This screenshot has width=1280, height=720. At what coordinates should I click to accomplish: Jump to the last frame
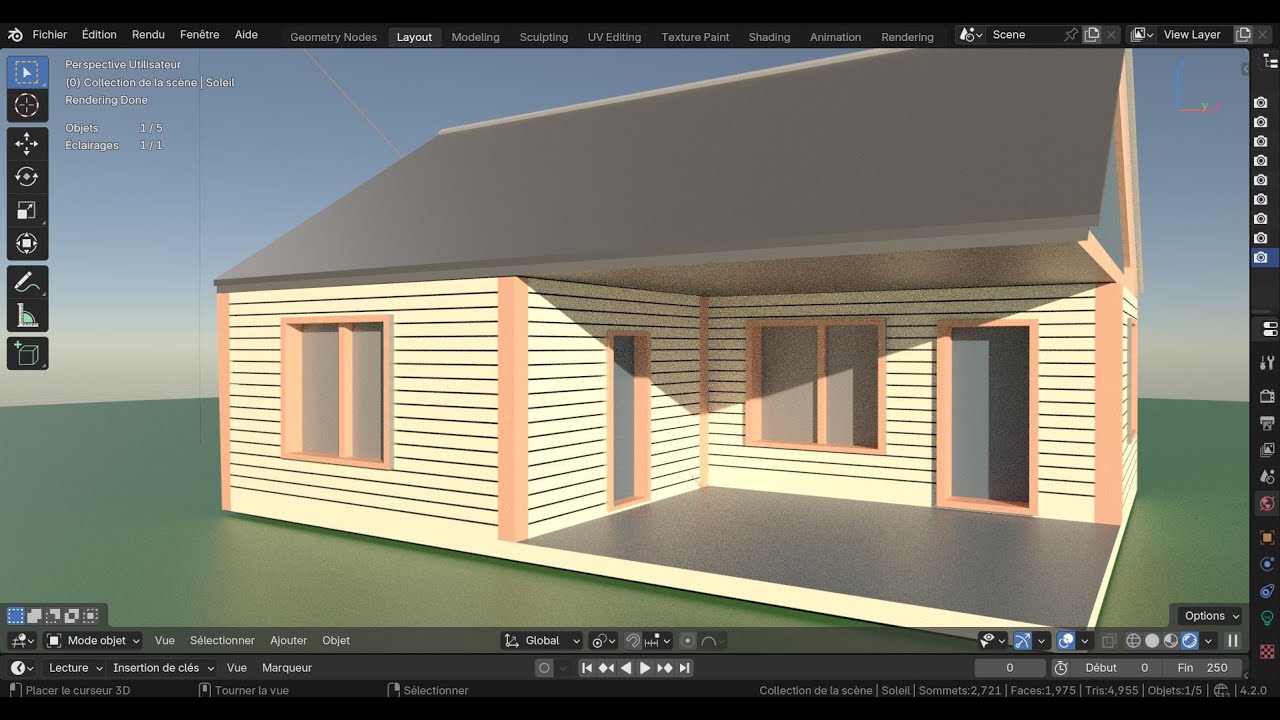coord(684,668)
